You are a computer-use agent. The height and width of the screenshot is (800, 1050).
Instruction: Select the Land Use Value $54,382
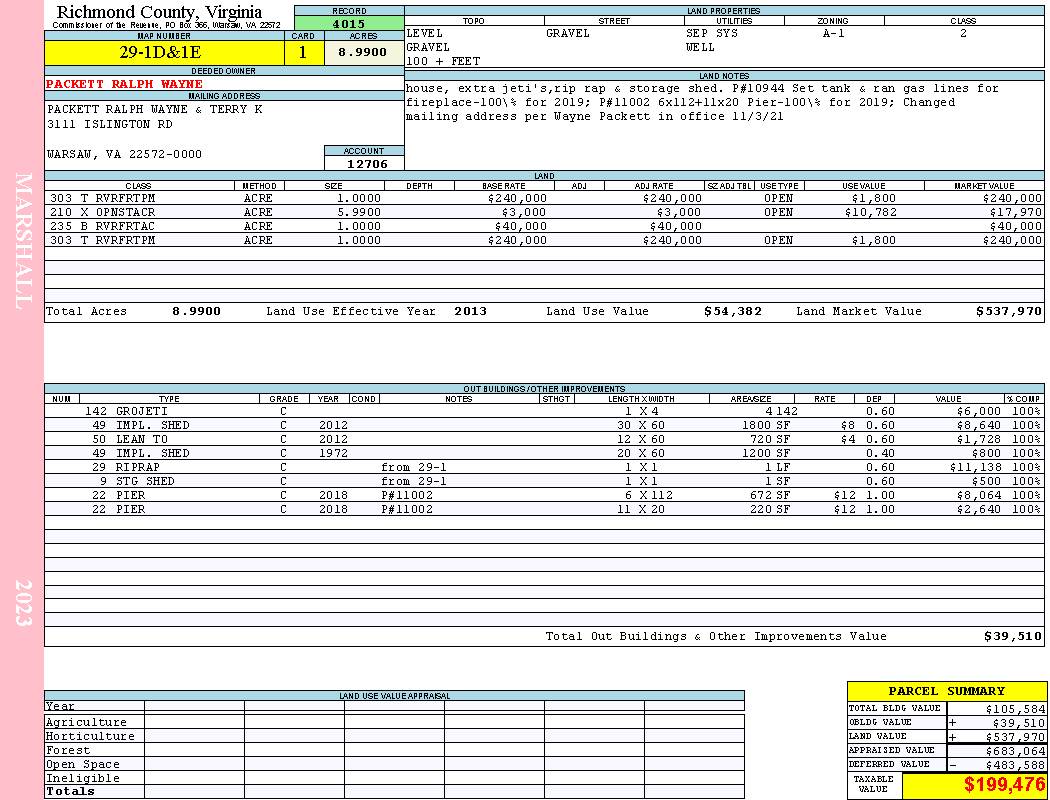(733, 311)
